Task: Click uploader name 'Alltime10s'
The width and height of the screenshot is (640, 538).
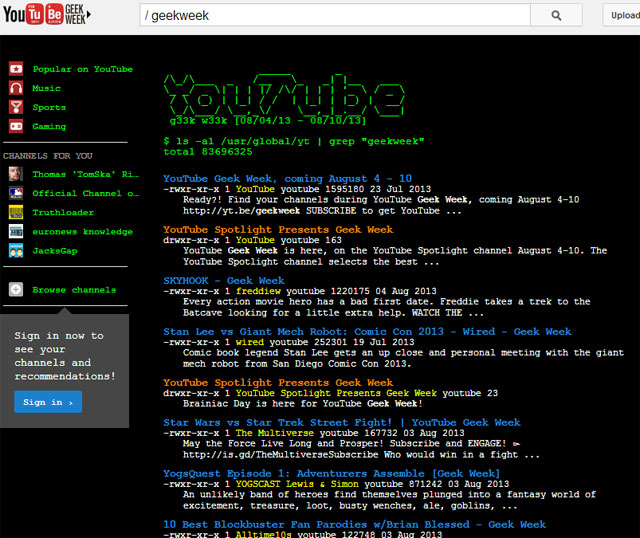Action: pos(264,534)
